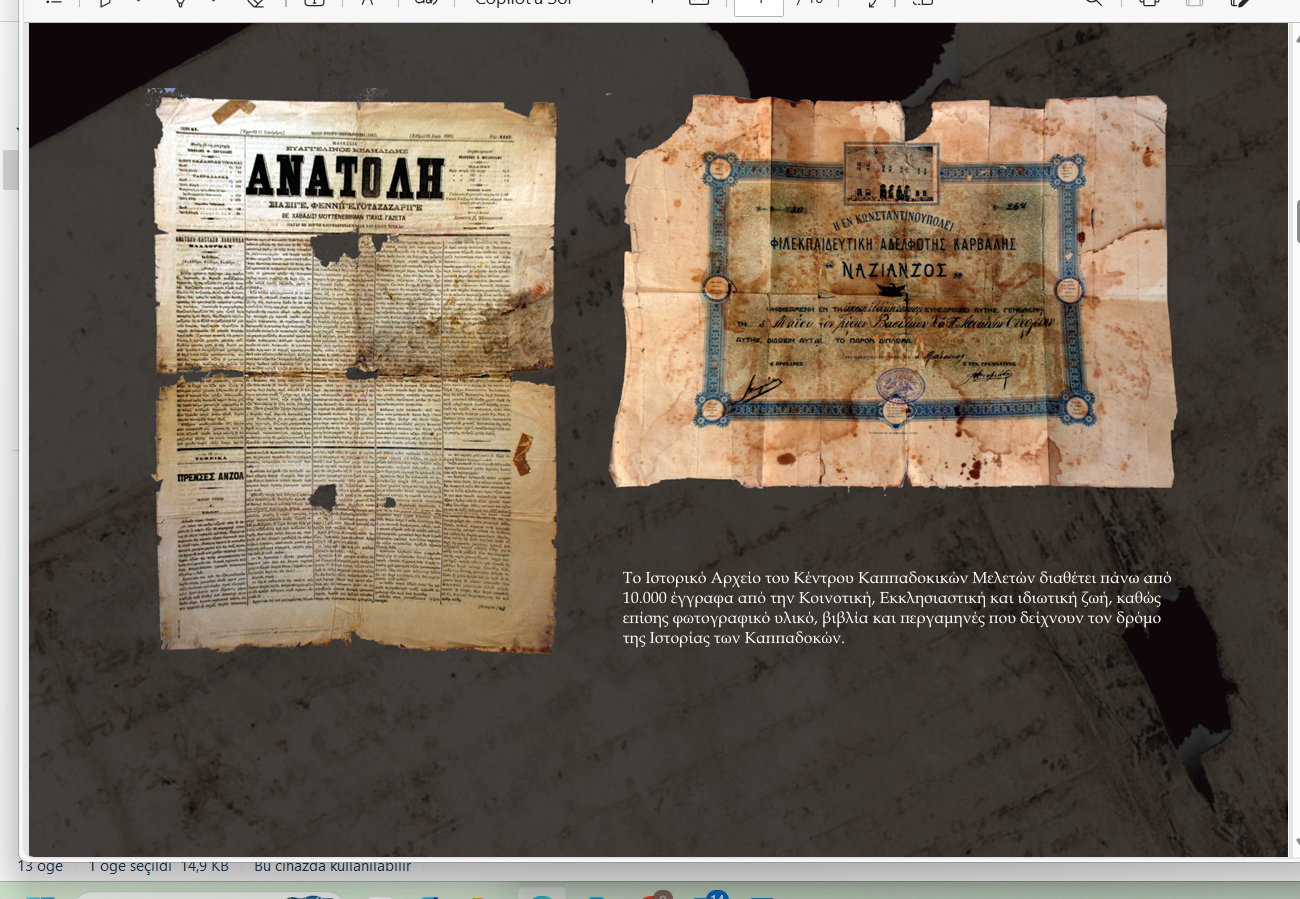Start Read aloud from the toolbar
Image resolution: width=1300 pixels, height=899 pixels.
click(426, 3)
